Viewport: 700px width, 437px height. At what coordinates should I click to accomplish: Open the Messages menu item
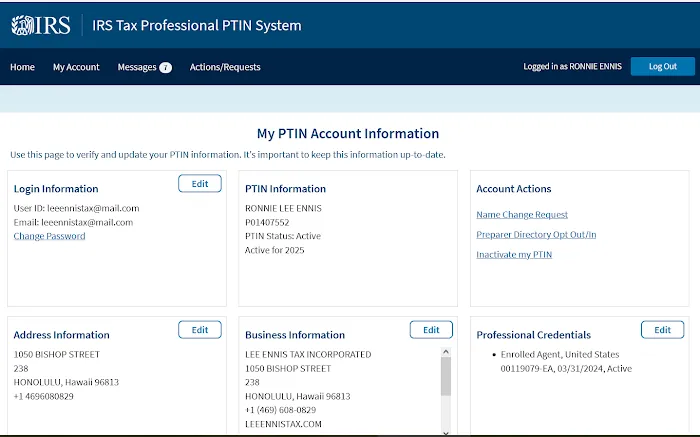coord(137,67)
